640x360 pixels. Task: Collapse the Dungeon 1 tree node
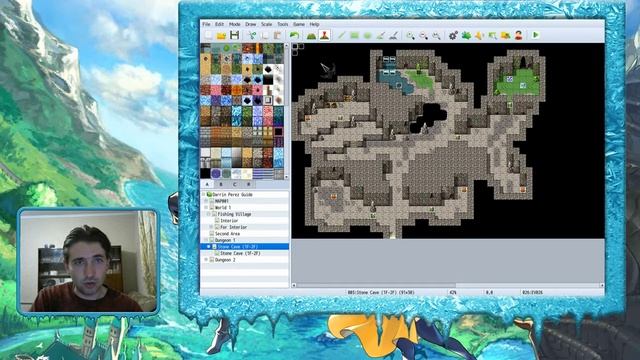point(207,240)
